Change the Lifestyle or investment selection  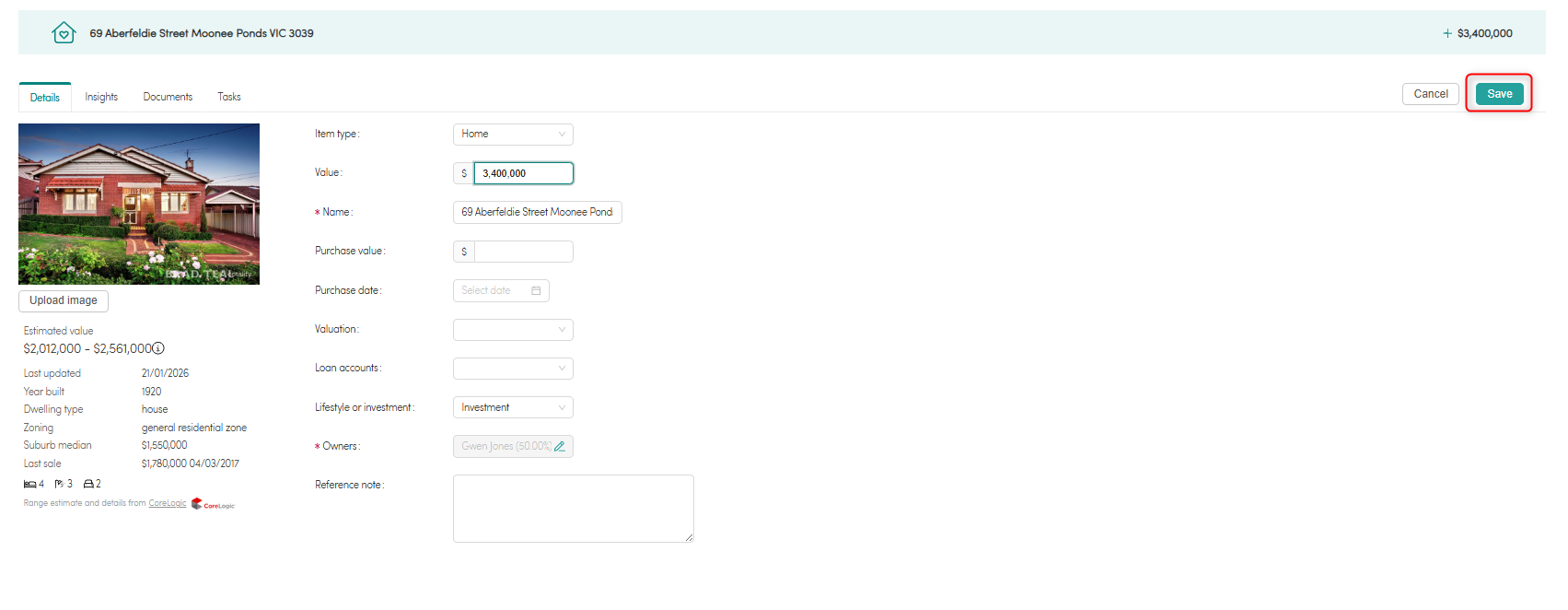[x=513, y=407]
